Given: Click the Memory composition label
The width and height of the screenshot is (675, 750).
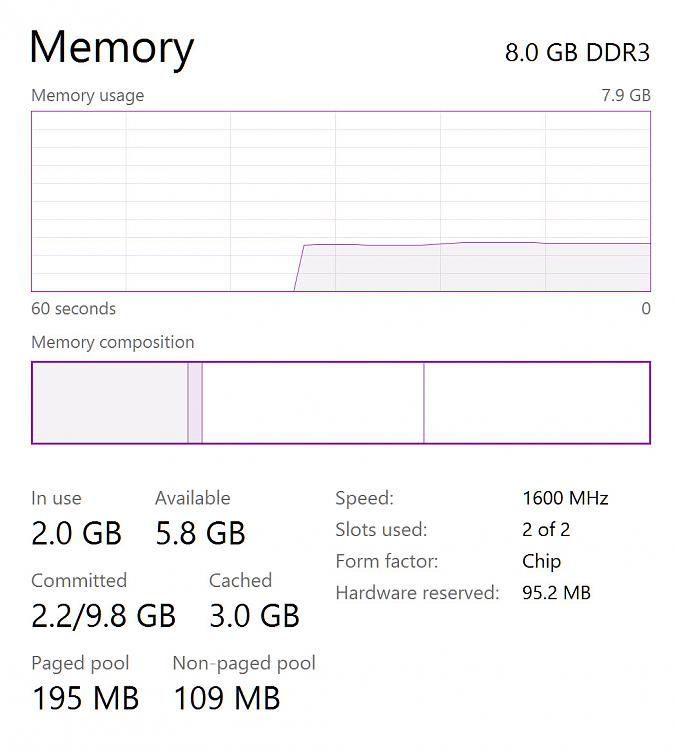Looking at the screenshot, I should 113,342.
